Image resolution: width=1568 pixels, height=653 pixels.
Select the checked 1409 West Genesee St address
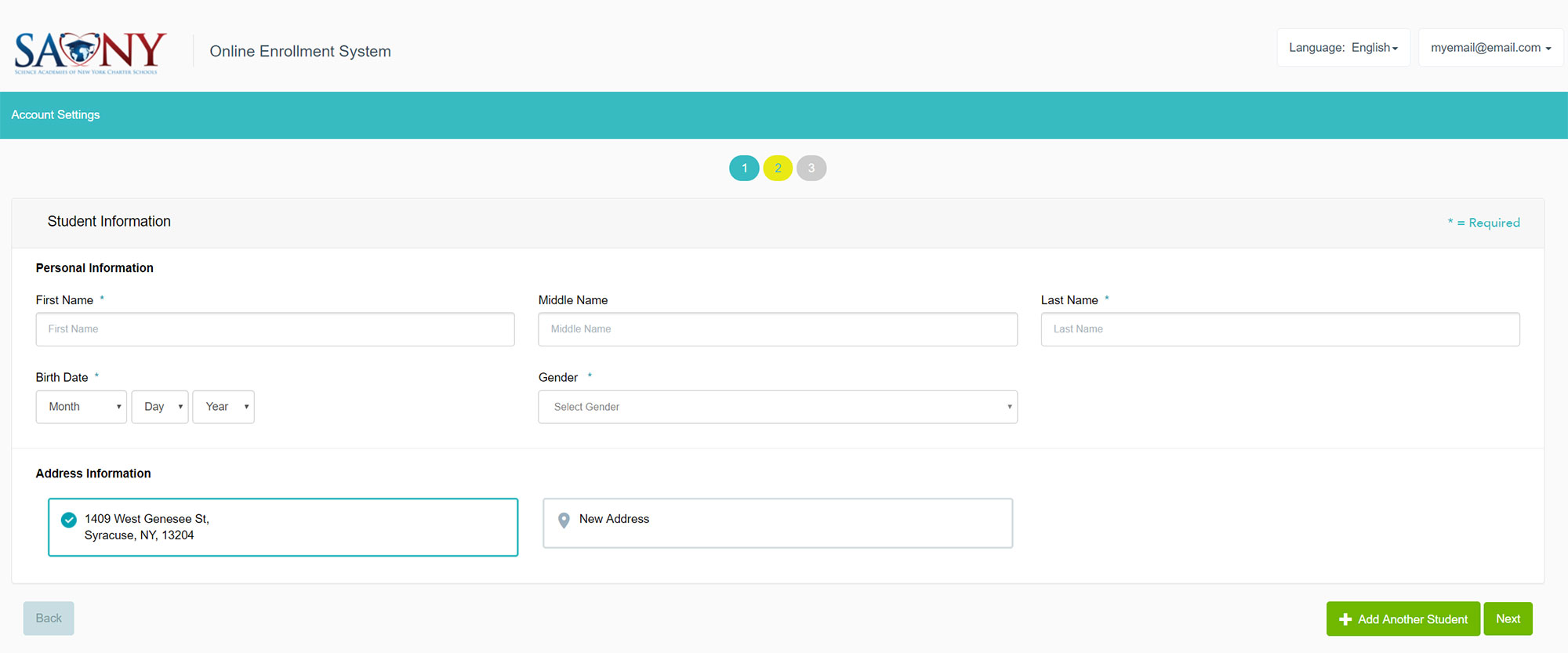click(x=282, y=527)
